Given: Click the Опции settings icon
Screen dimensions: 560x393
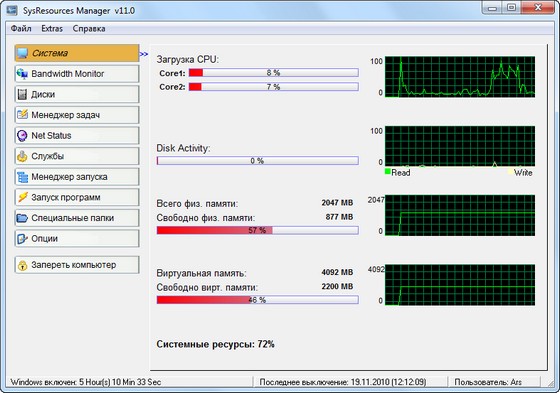Looking at the screenshot, I should (22, 238).
